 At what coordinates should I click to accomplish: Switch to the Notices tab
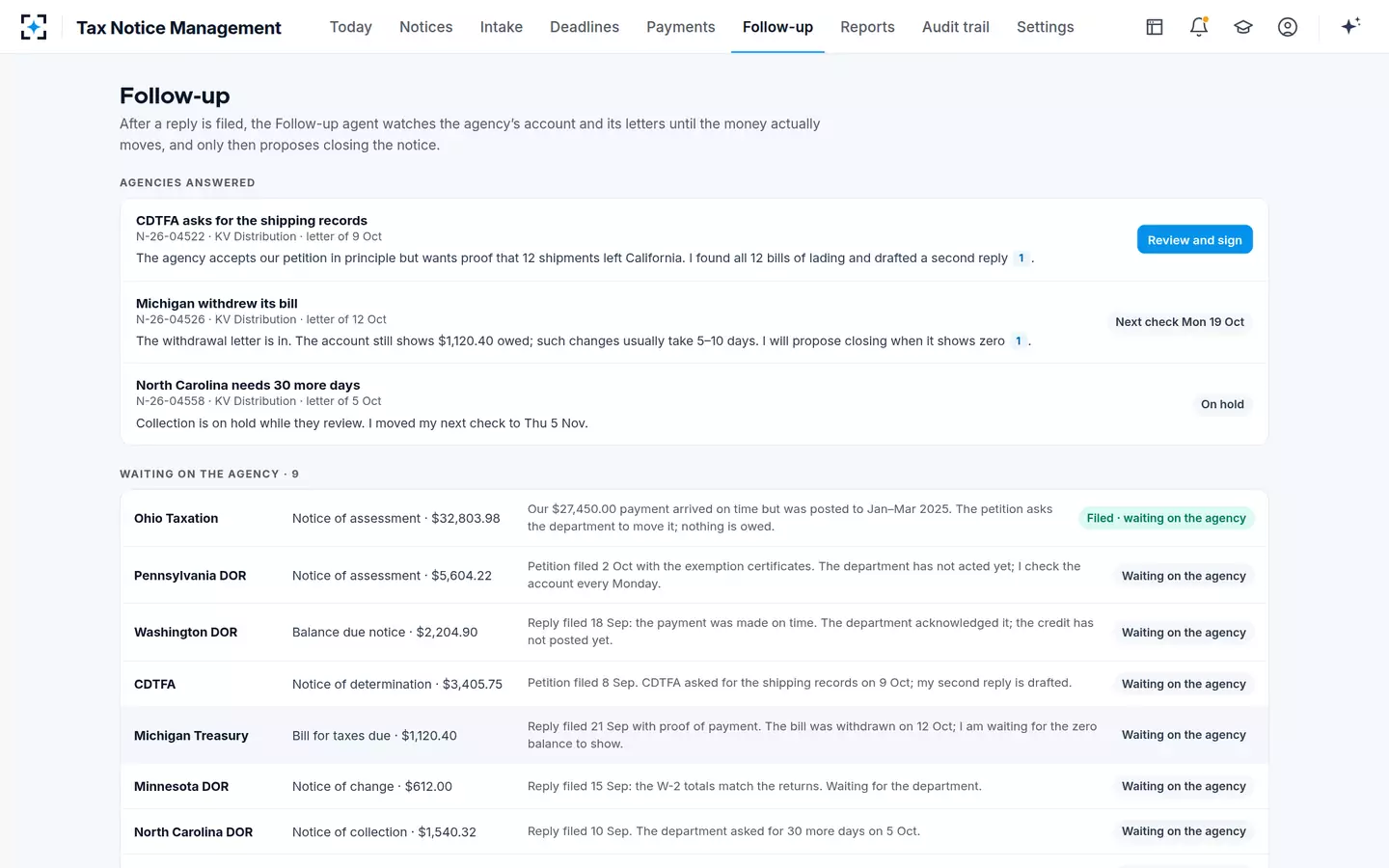[x=426, y=27]
